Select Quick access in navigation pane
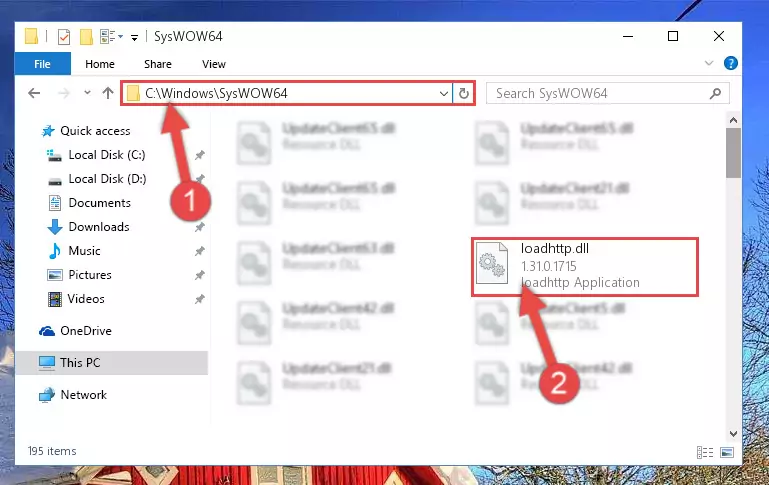 pyautogui.click(x=95, y=131)
